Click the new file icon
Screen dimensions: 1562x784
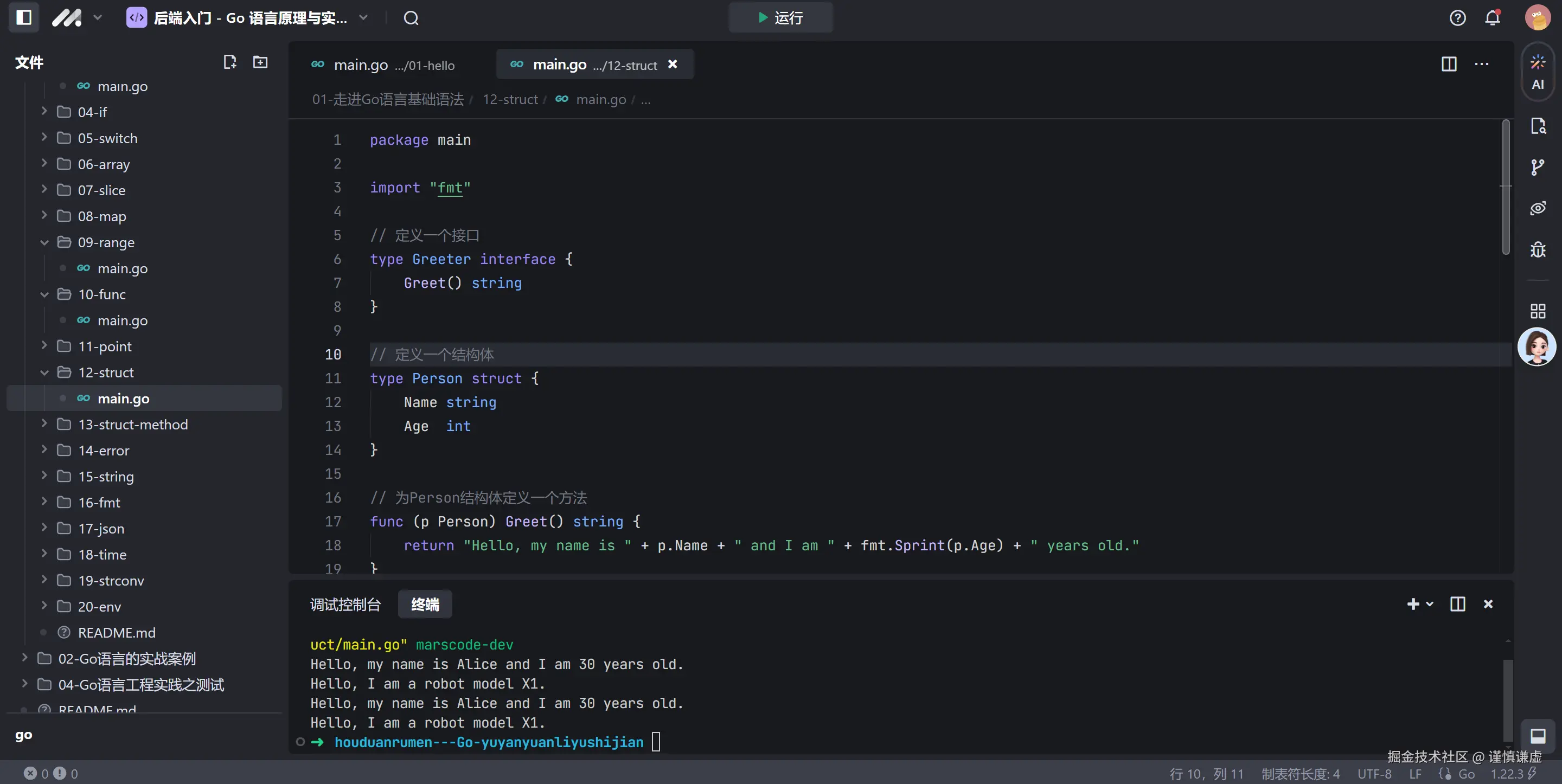pyautogui.click(x=229, y=62)
